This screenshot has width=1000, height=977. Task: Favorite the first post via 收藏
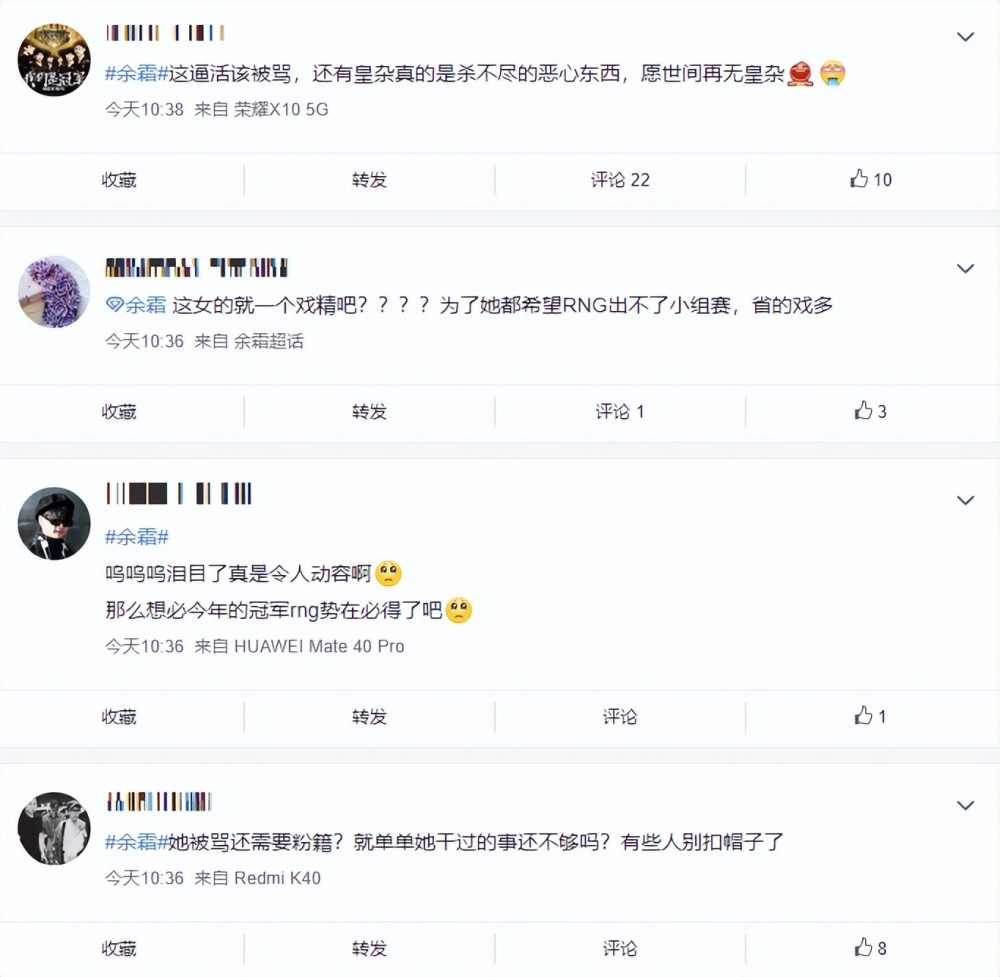(119, 180)
